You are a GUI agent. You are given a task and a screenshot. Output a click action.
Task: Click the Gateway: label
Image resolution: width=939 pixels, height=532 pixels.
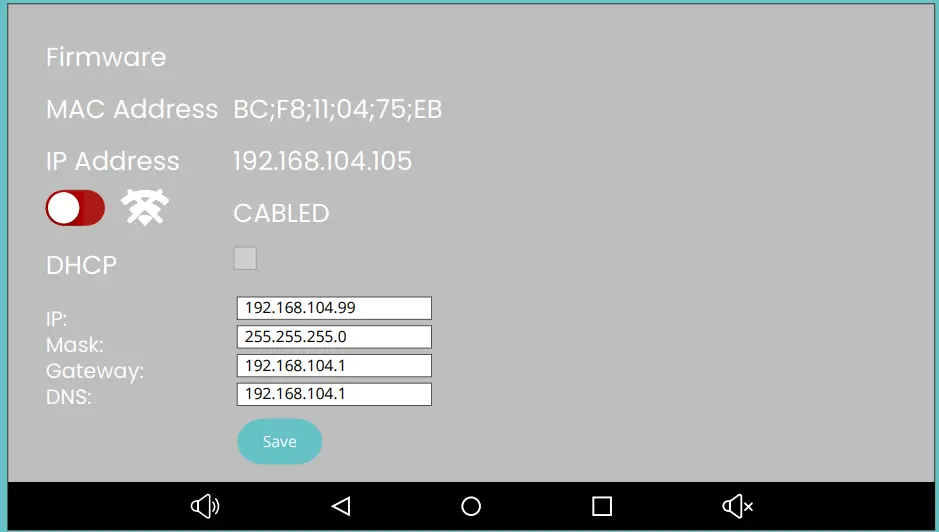[95, 371]
